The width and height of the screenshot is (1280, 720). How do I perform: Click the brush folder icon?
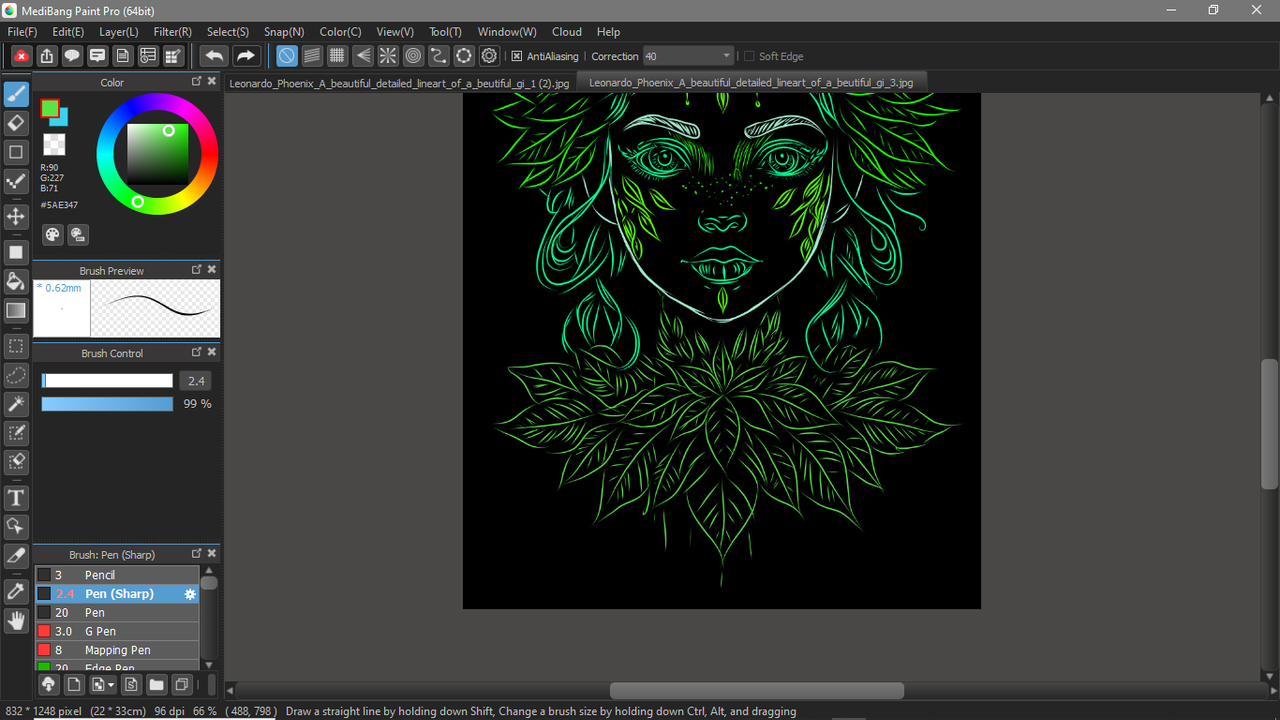tap(156, 685)
